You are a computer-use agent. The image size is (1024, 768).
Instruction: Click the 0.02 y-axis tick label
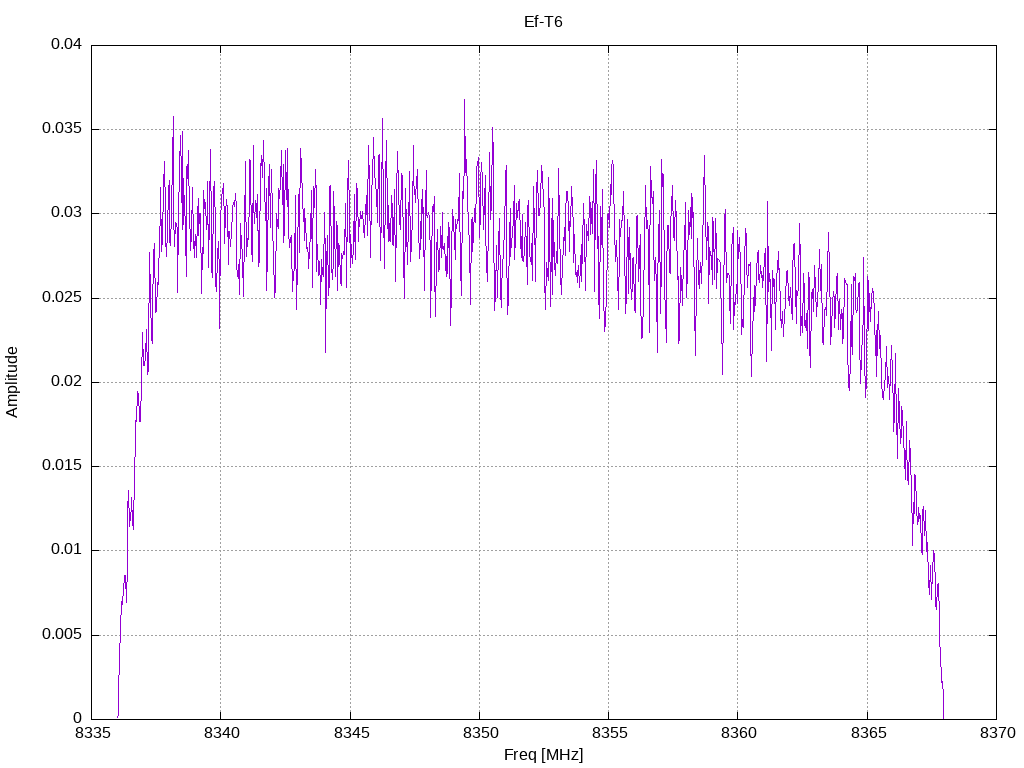[x=67, y=381]
